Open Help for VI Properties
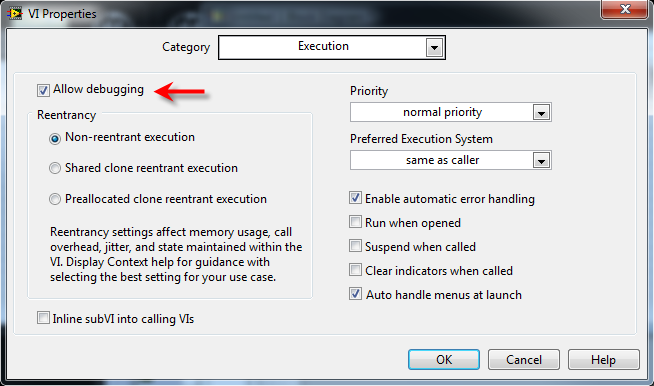 [x=604, y=360]
